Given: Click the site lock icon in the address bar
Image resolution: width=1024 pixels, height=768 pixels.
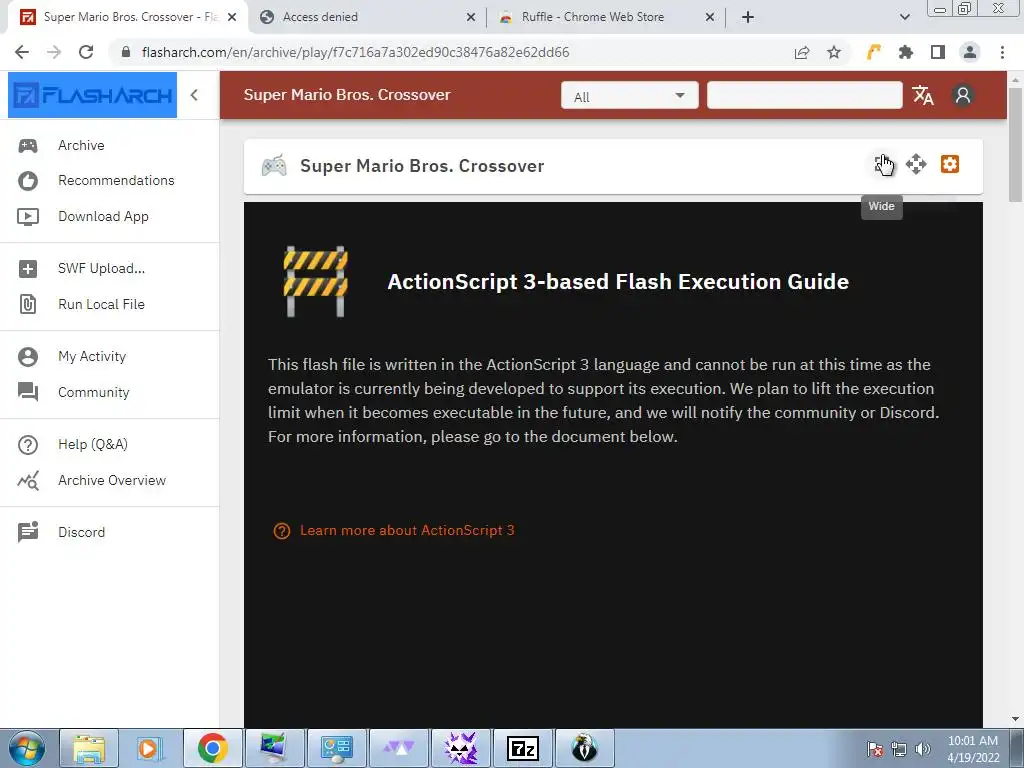Looking at the screenshot, I should pos(126,52).
